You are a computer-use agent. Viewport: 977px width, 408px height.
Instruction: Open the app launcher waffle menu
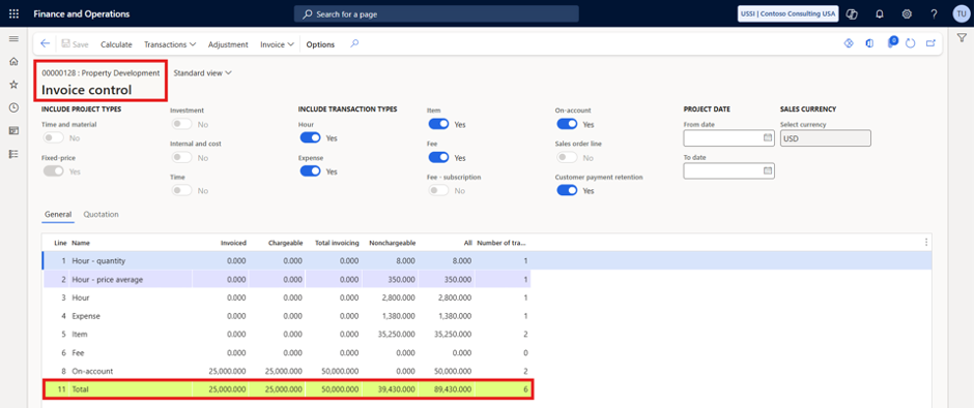click(x=14, y=14)
